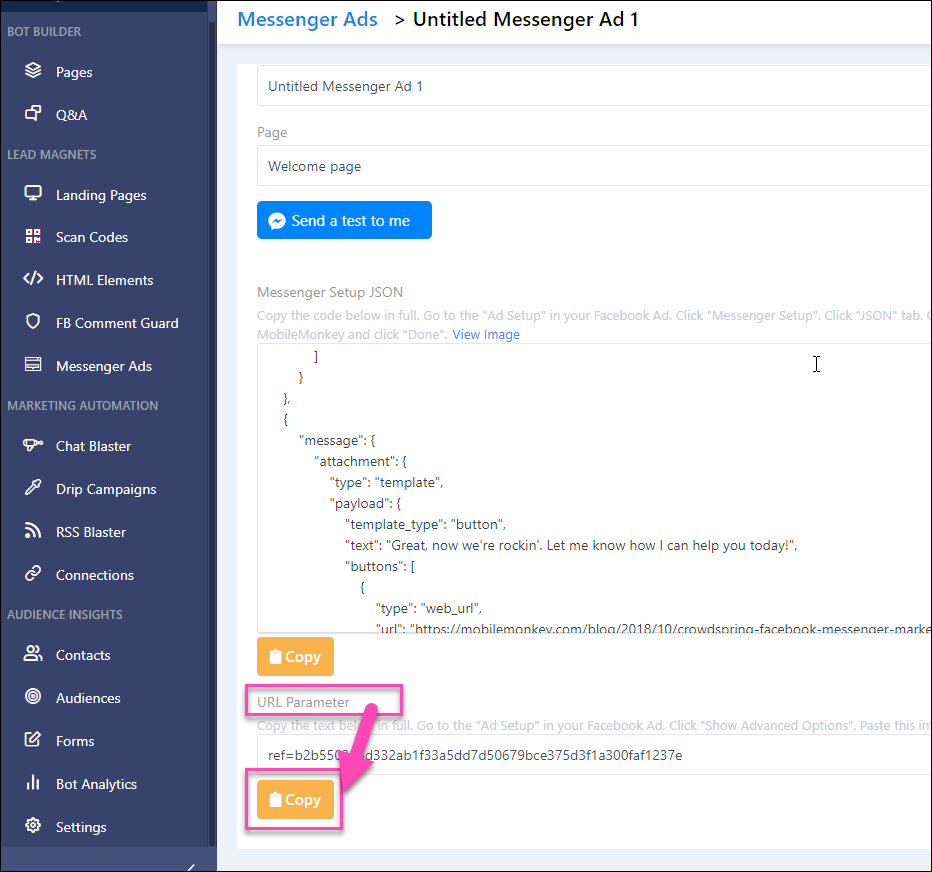Screen dimensions: 932x872
Task: Open RSS Blaster
Action: pos(91,532)
